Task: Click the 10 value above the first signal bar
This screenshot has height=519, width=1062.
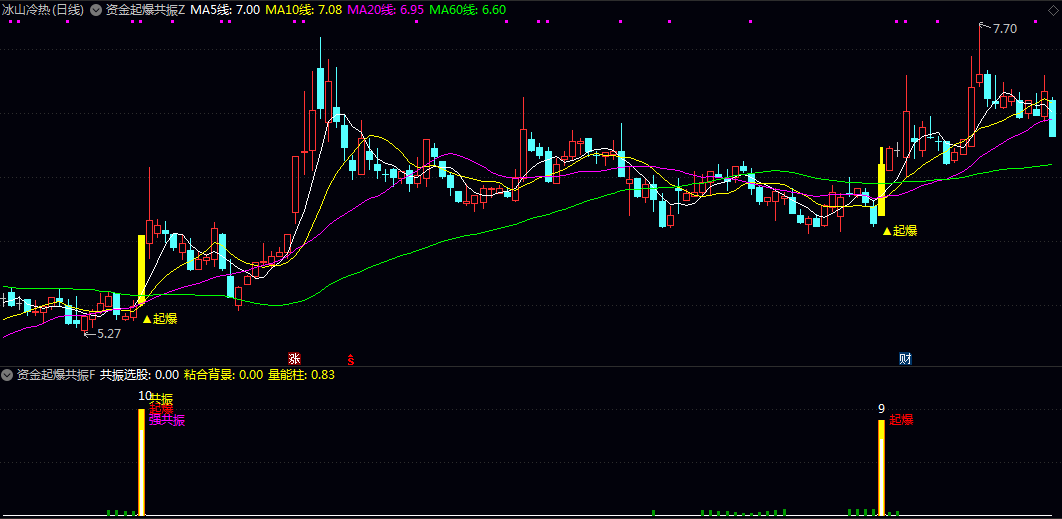Action: click(144, 396)
